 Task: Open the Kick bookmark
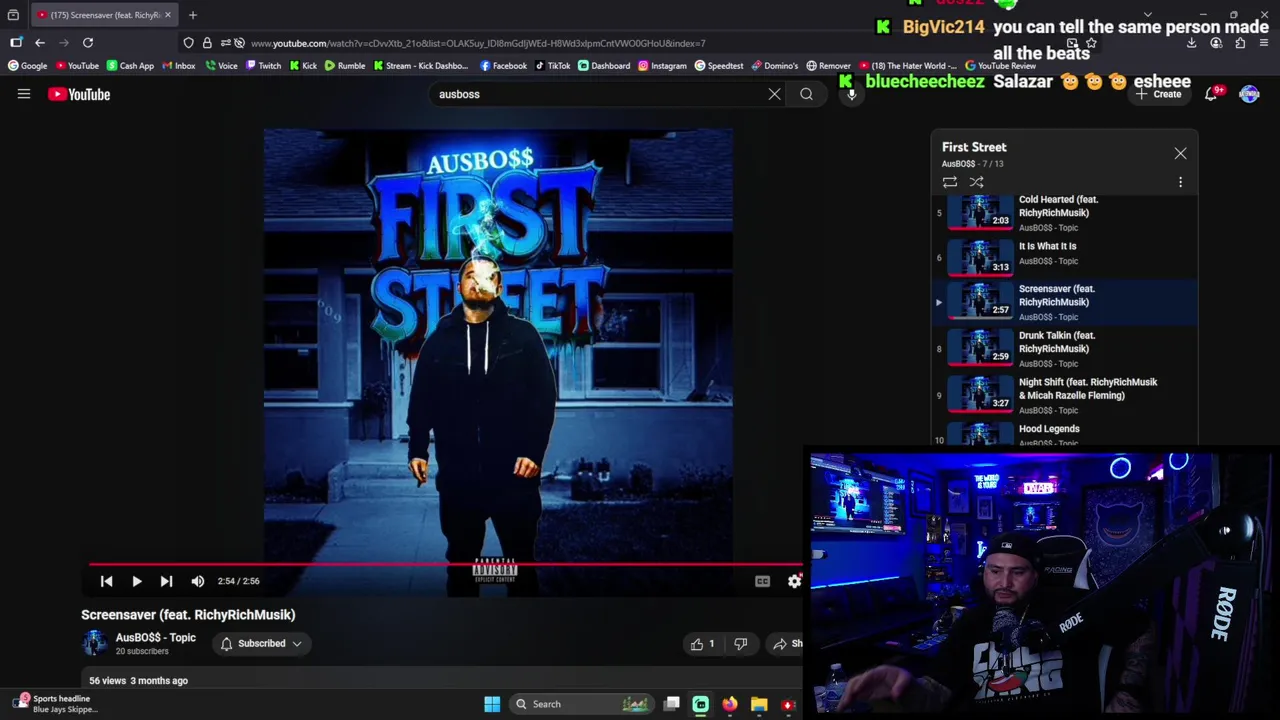tap(303, 66)
